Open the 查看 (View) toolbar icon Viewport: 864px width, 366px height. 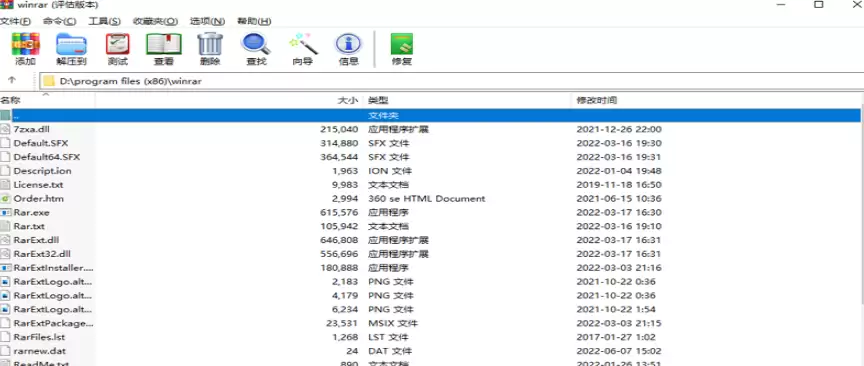(164, 44)
